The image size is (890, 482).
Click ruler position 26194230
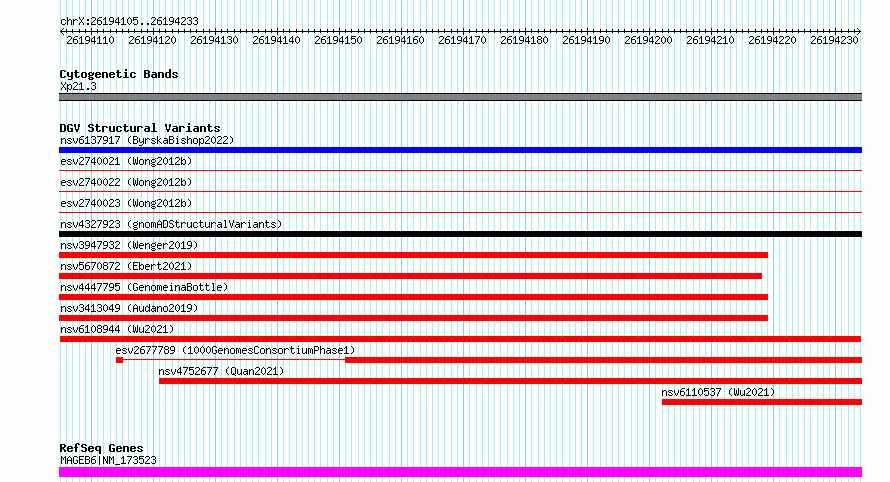(834, 40)
